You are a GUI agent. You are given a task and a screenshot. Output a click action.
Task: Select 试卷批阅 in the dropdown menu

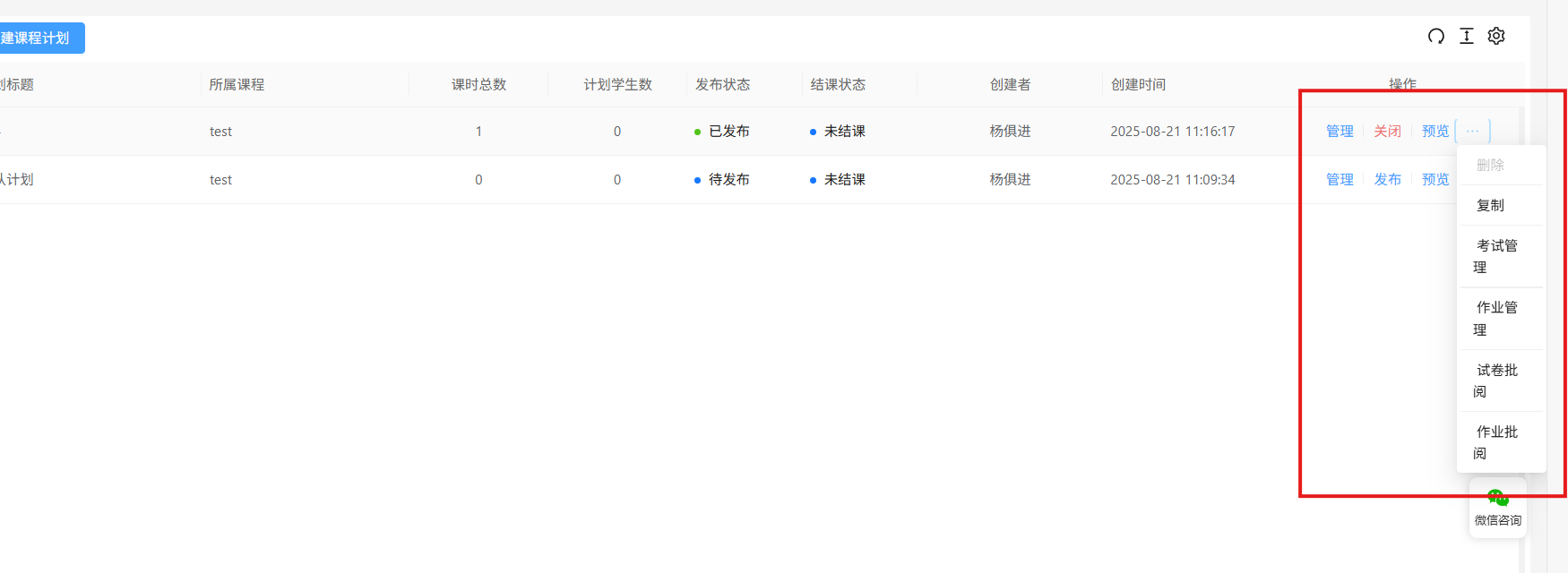tap(1496, 381)
